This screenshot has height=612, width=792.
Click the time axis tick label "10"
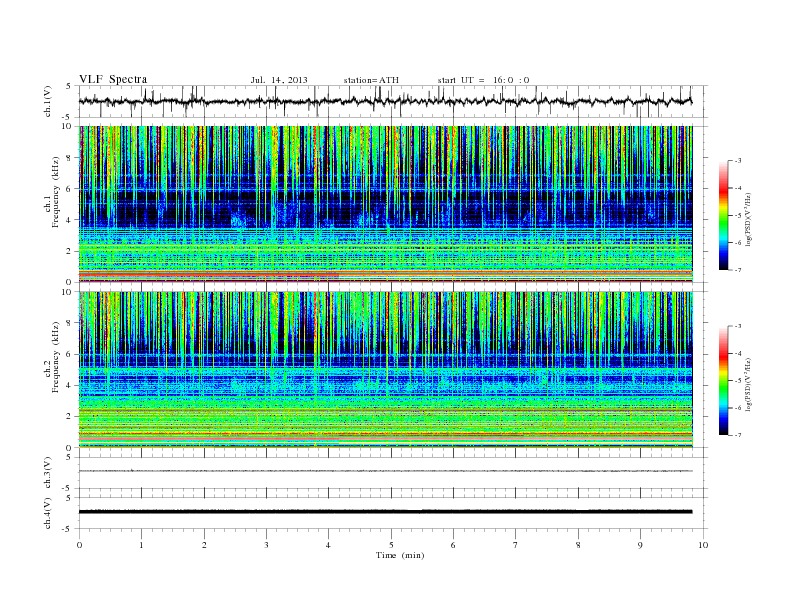tap(703, 545)
